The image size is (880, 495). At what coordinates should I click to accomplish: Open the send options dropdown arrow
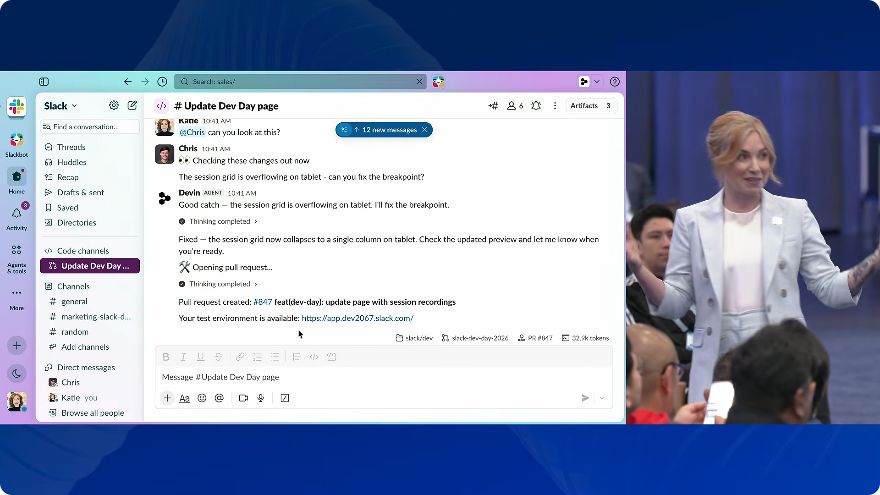pyautogui.click(x=602, y=398)
